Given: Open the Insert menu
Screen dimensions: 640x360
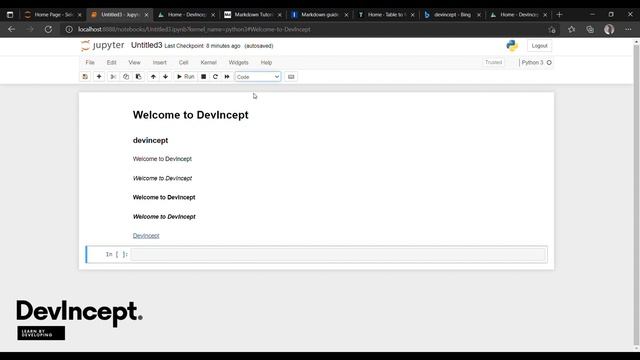Looking at the screenshot, I should (x=160, y=62).
